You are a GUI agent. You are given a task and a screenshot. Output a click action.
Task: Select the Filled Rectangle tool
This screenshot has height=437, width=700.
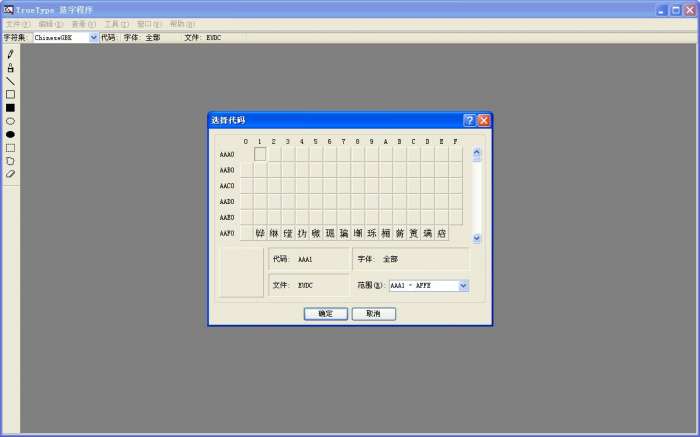tap(10, 107)
